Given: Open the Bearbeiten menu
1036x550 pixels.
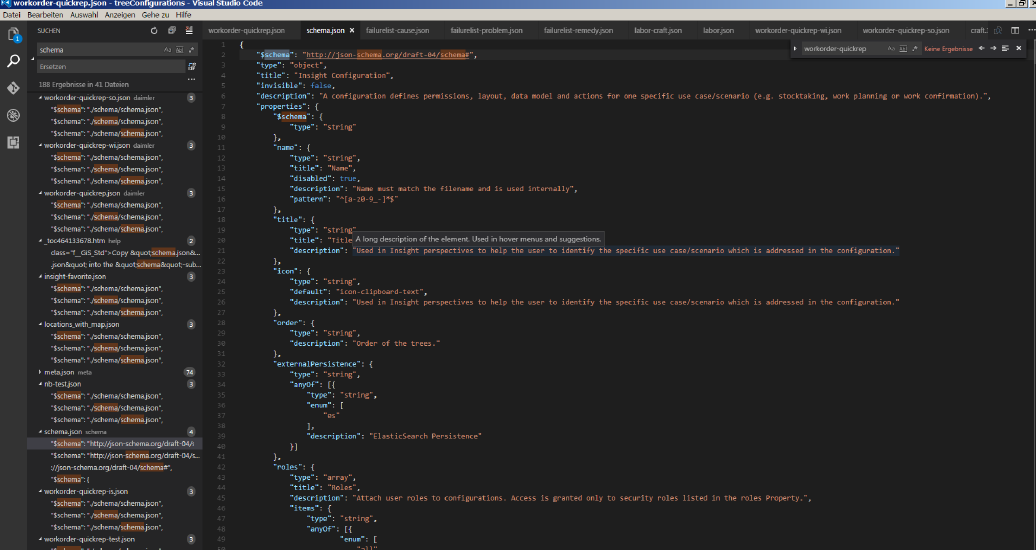Looking at the screenshot, I should (x=43, y=15).
